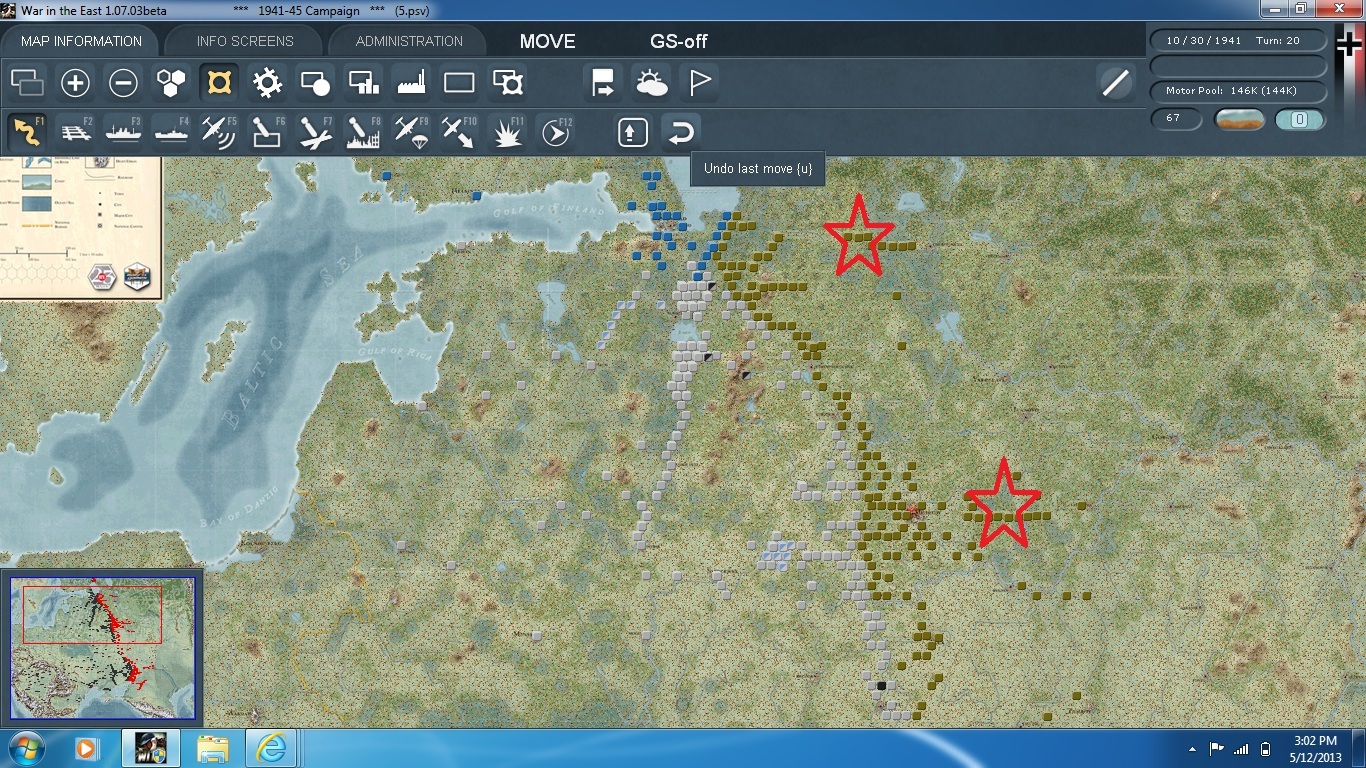The height and width of the screenshot is (768, 1366).
Task: Click the date and Turn 20 display
Action: [1239, 40]
